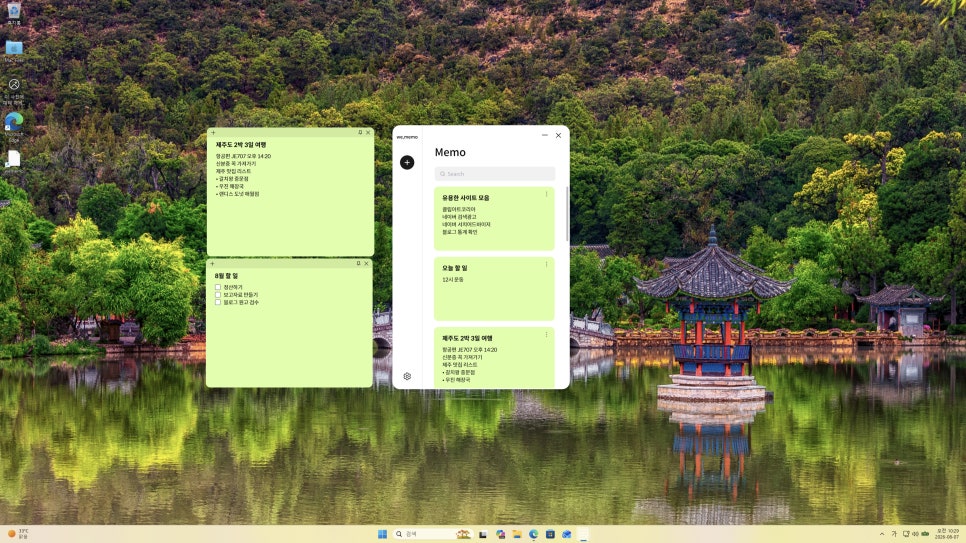The width and height of the screenshot is (966, 543).
Task: Close the Memo main window
Action: pos(558,135)
